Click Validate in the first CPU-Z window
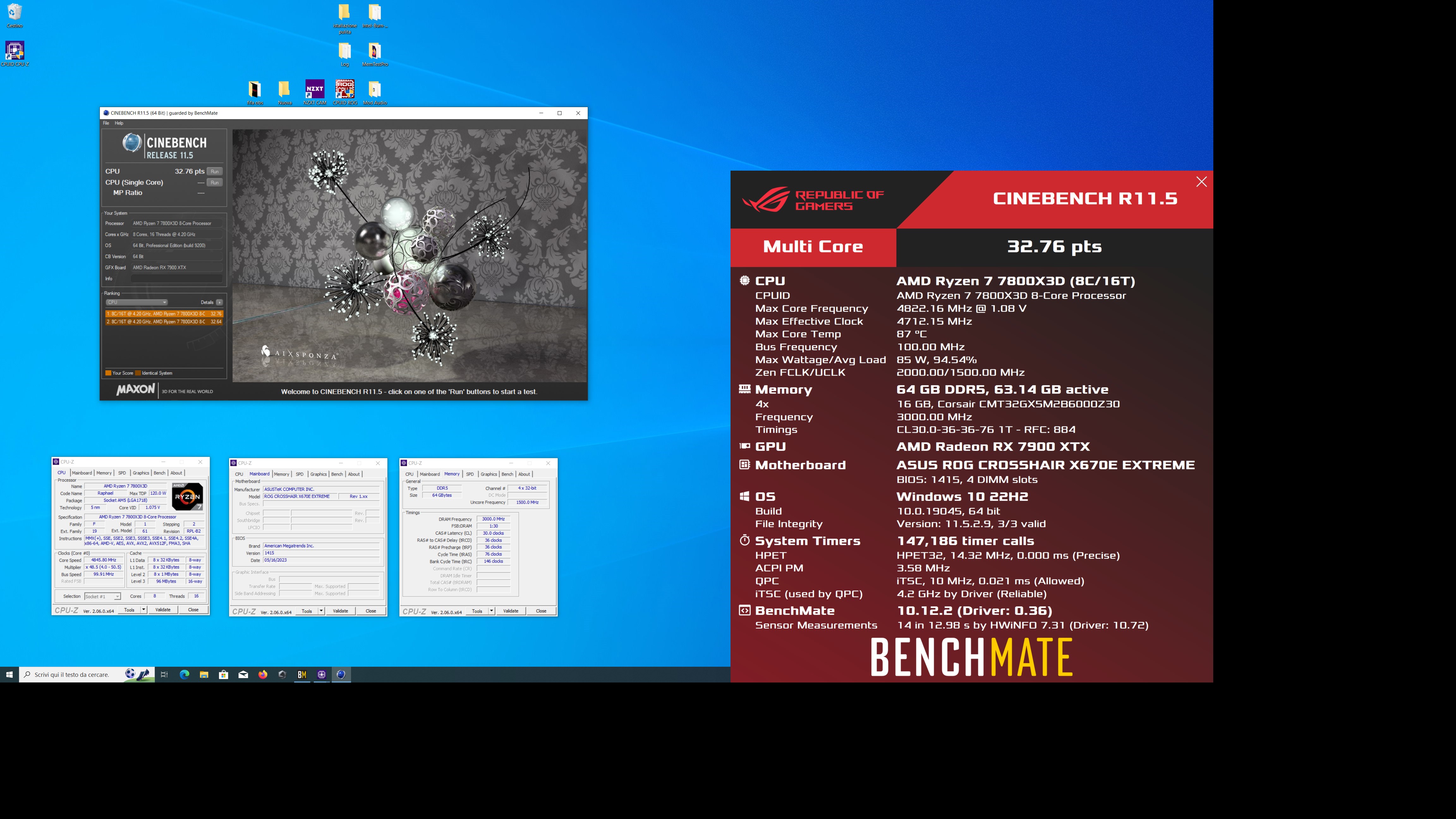Viewport: 1456px width, 819px height. coord(163,610)
